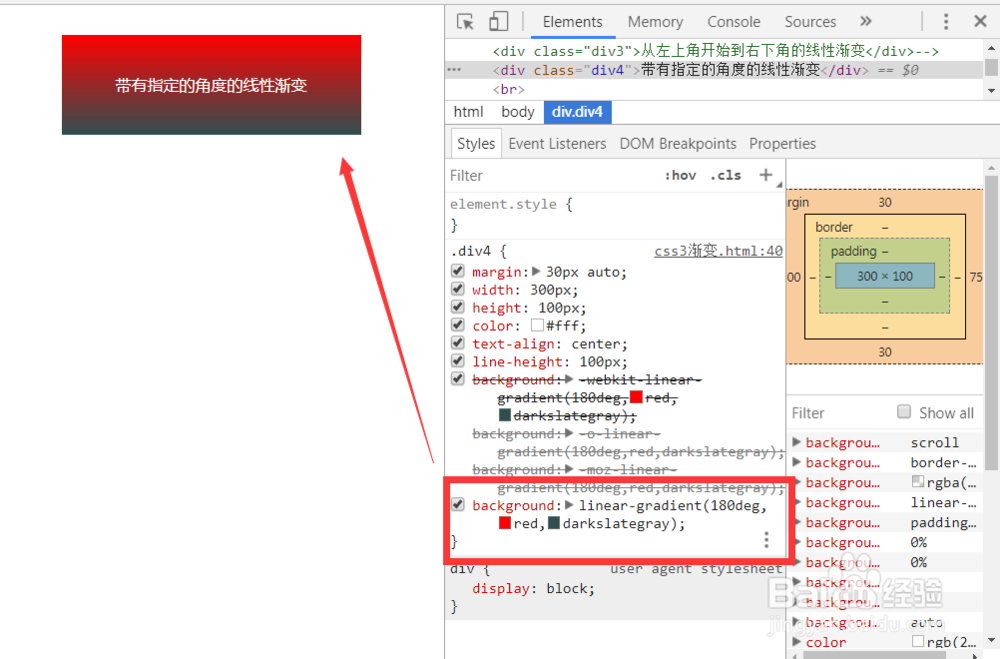
Task: Expand the computed color row
Action: click(797, 642)
